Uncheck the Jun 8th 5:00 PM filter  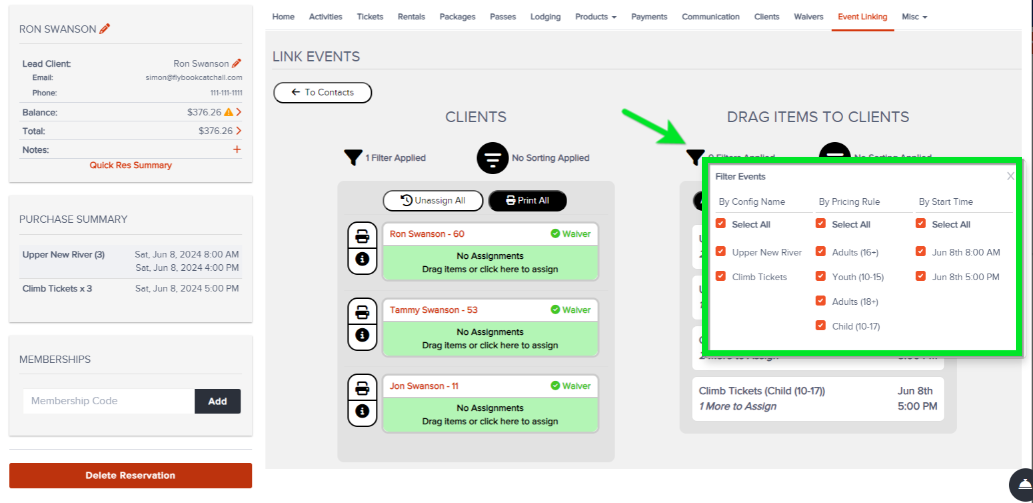[921, 277]
